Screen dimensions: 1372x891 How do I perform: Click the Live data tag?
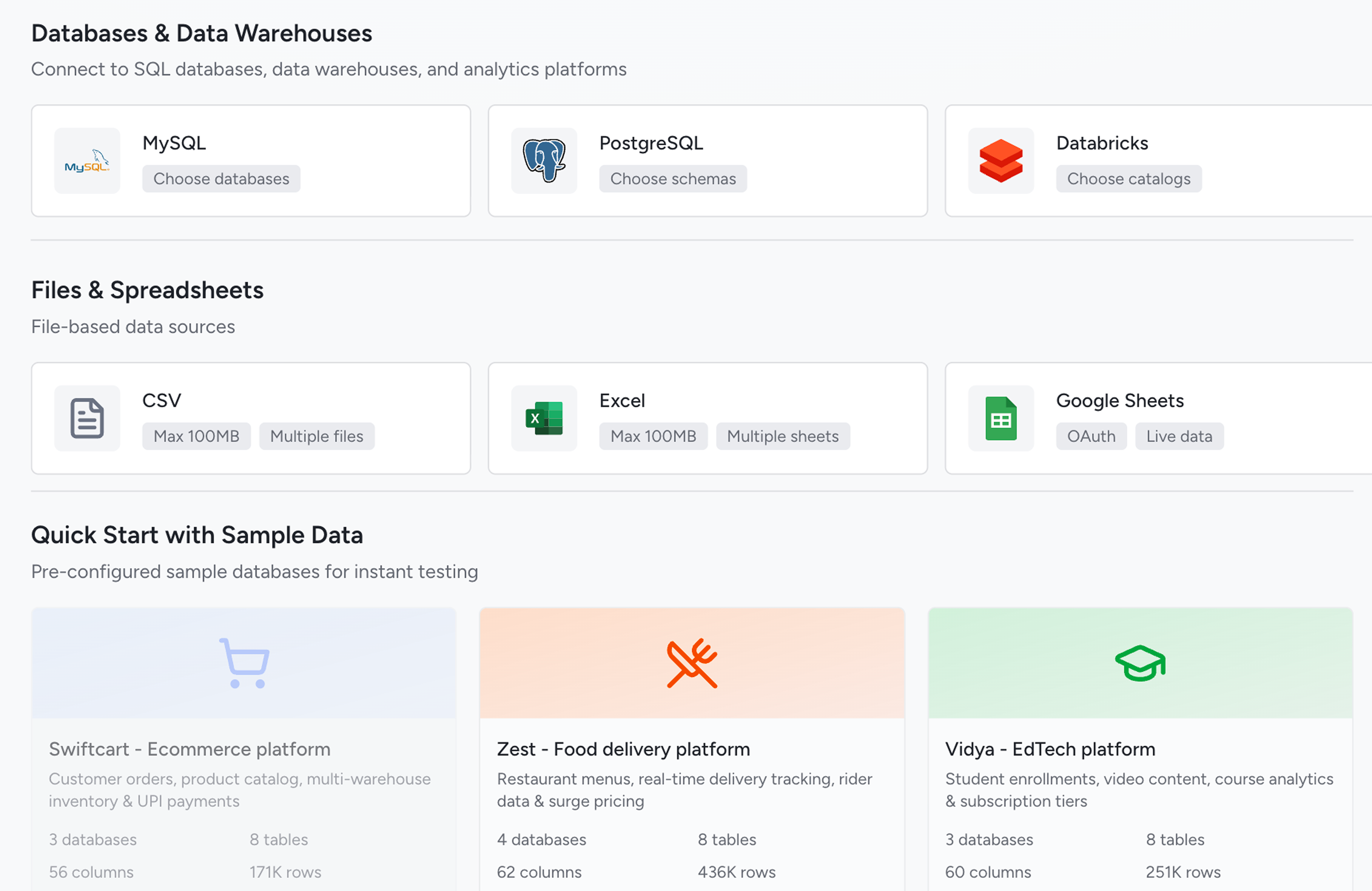[1179, 436]
